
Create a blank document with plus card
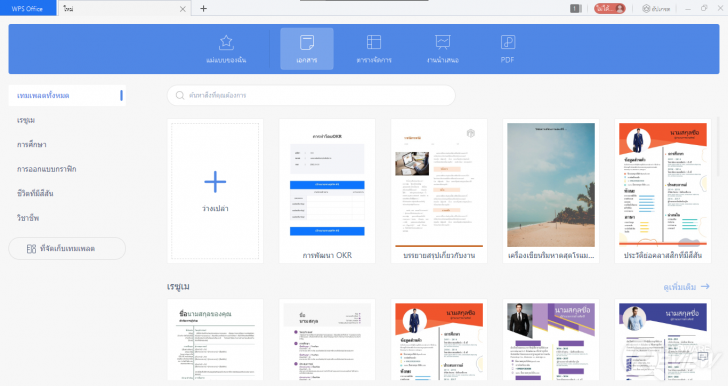215,191
